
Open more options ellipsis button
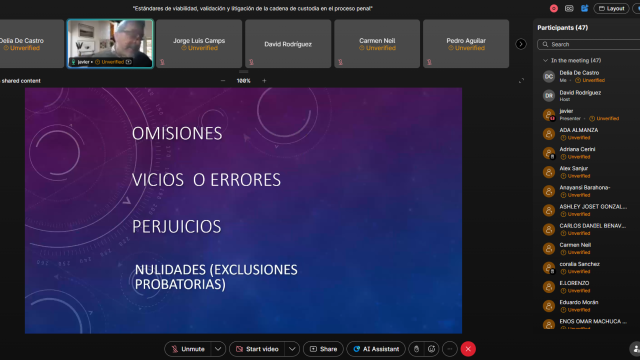point(450,349)
